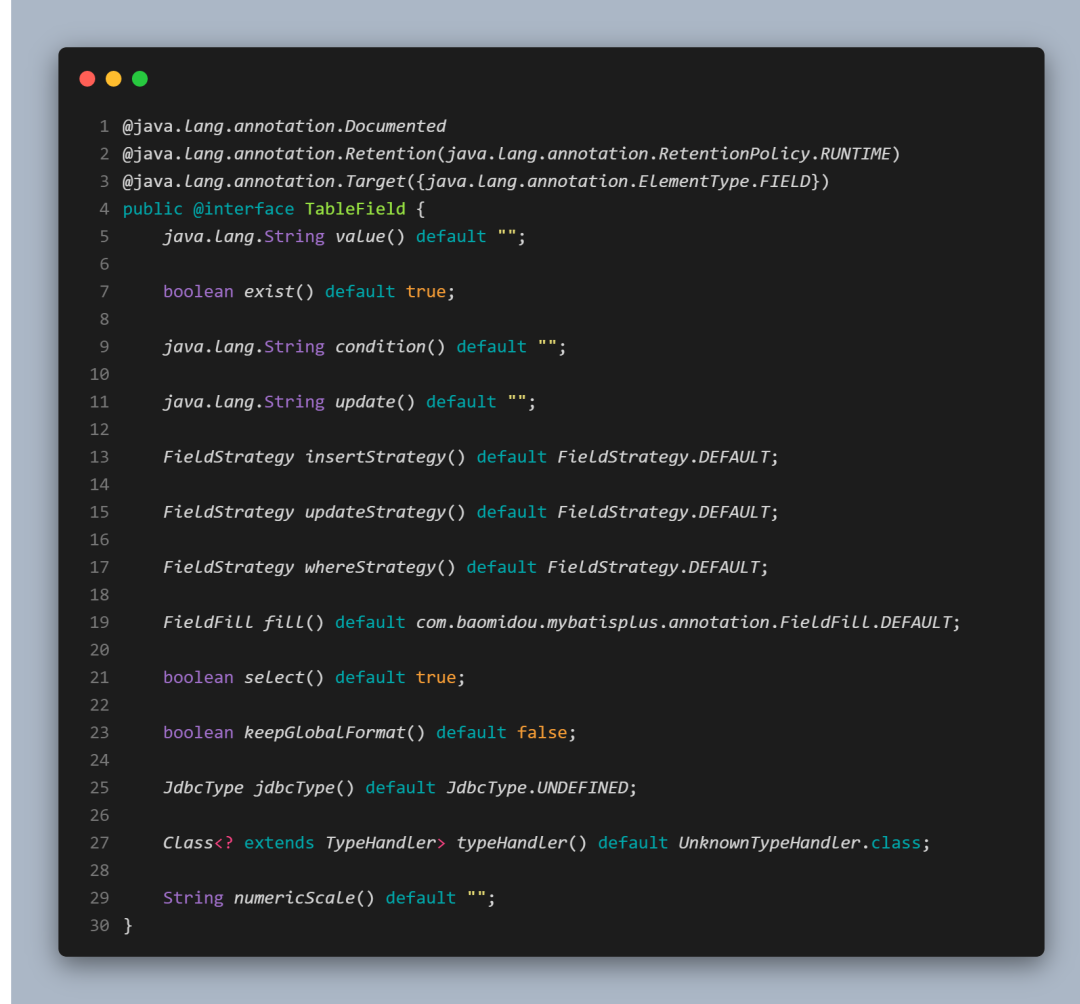The image size is (1080, 1004).
Task: Click FieldStrategy.DEFAULT on line 13
Action: (664, 457)
